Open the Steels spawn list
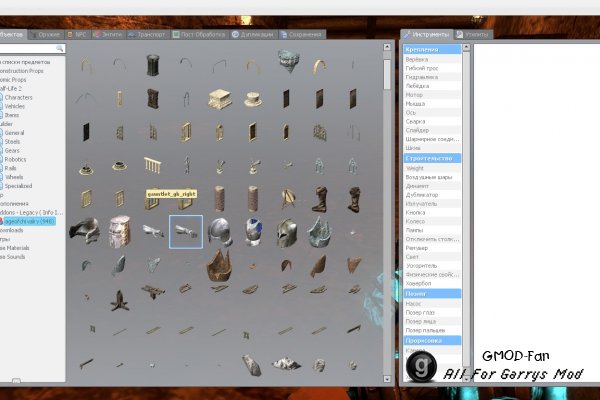The height and width of the screenshot is (400, 600). point(12,142)
